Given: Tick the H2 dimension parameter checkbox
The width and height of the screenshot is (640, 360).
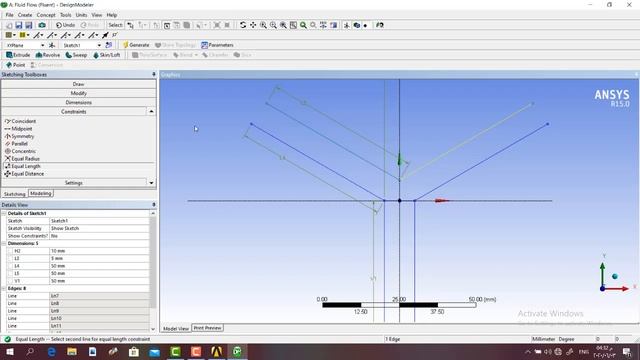Looking at the screenshot, I should click(11, 251).
